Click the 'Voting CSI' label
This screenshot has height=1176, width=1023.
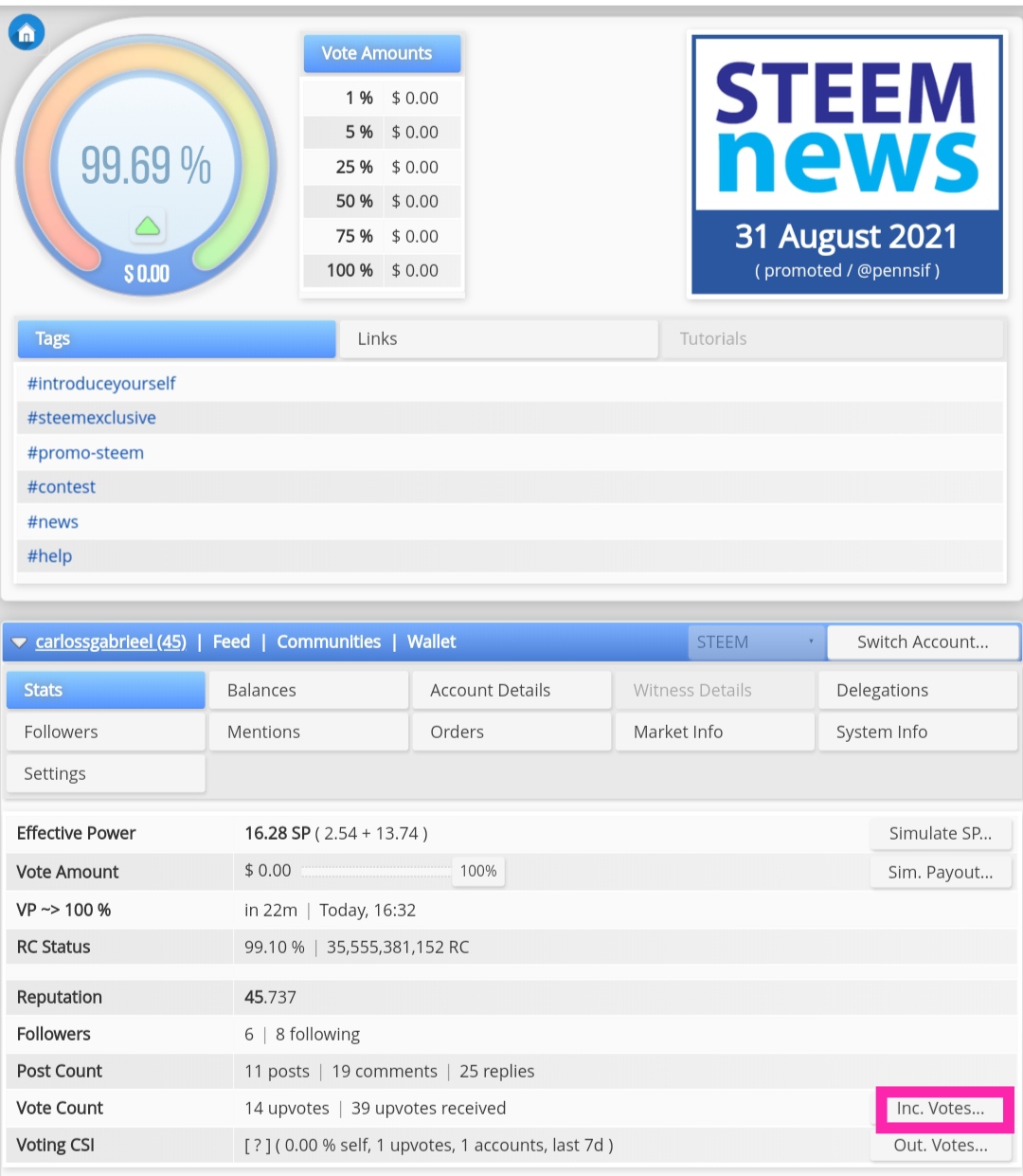click(x=56, y=1145)
